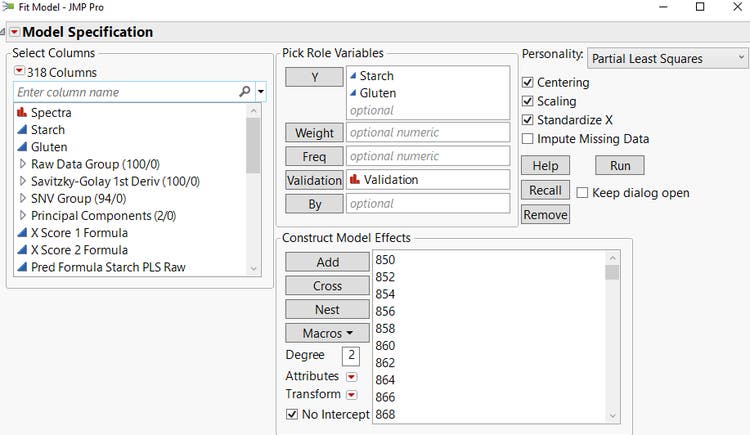The height and width of the screenshot is (435, 750).
Task: Select the Spectra column in the list
Action: tap(50, 113)
